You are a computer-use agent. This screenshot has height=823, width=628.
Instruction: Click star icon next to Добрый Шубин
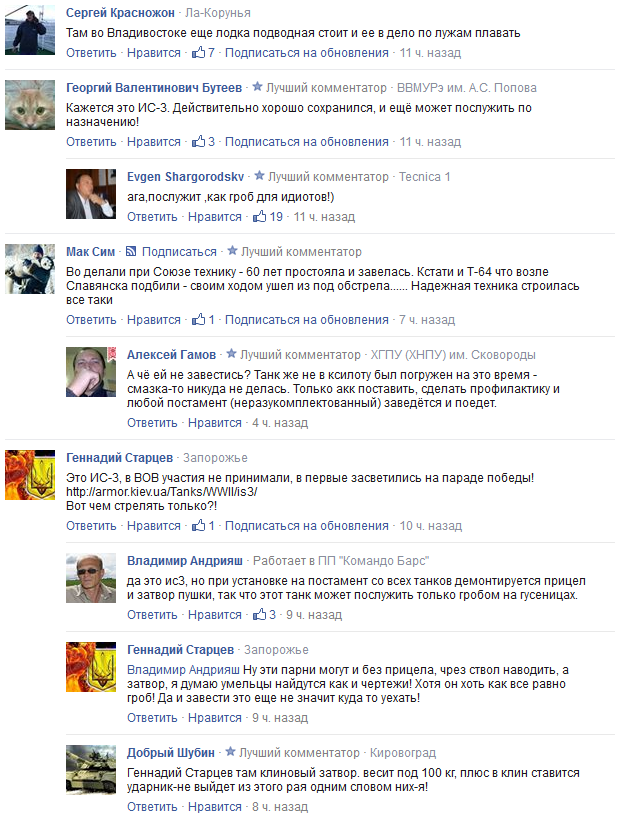[231, 752]
